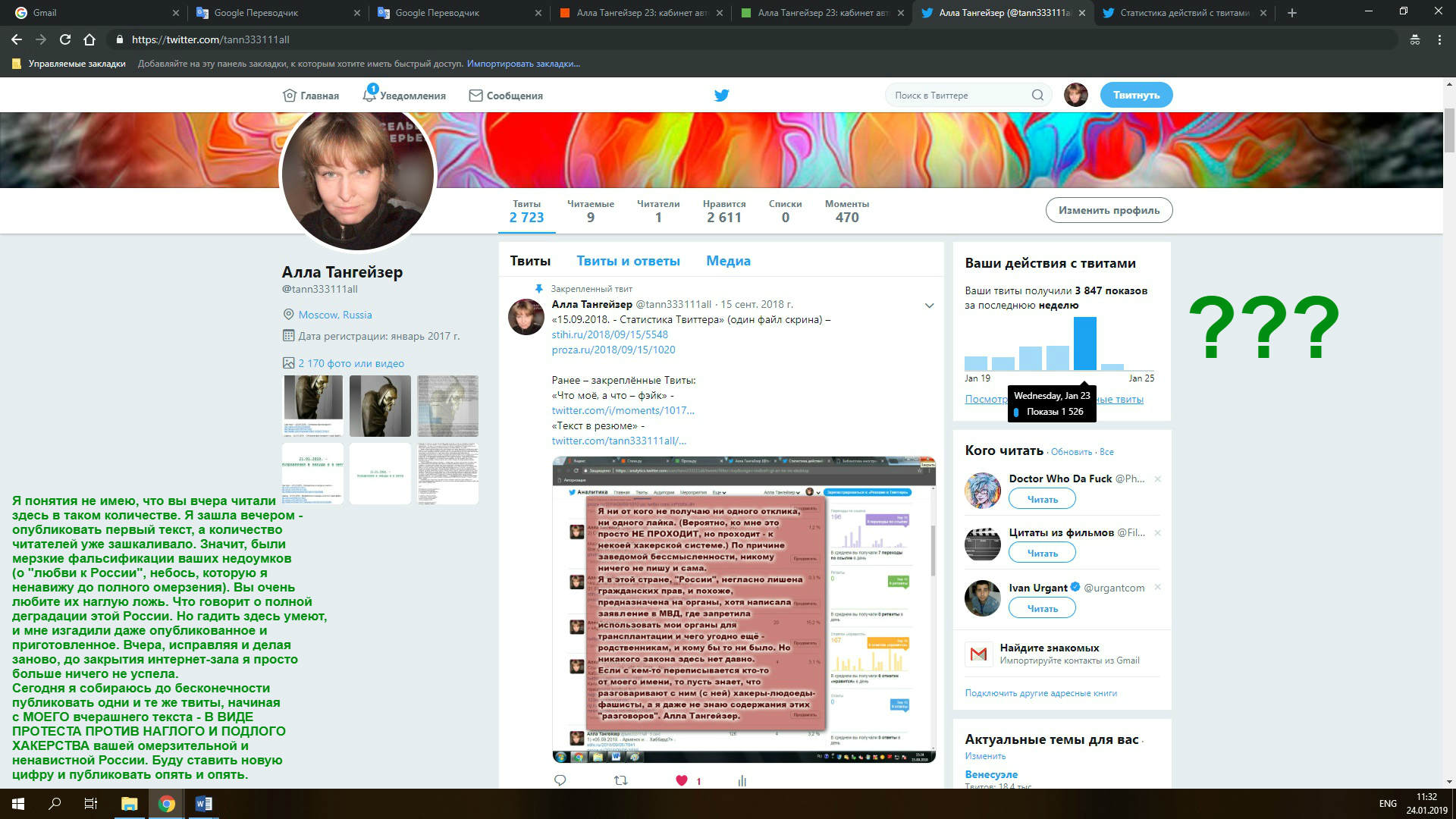
Task: Open Сообщения in the top bar
Action: tap(506, 96)
